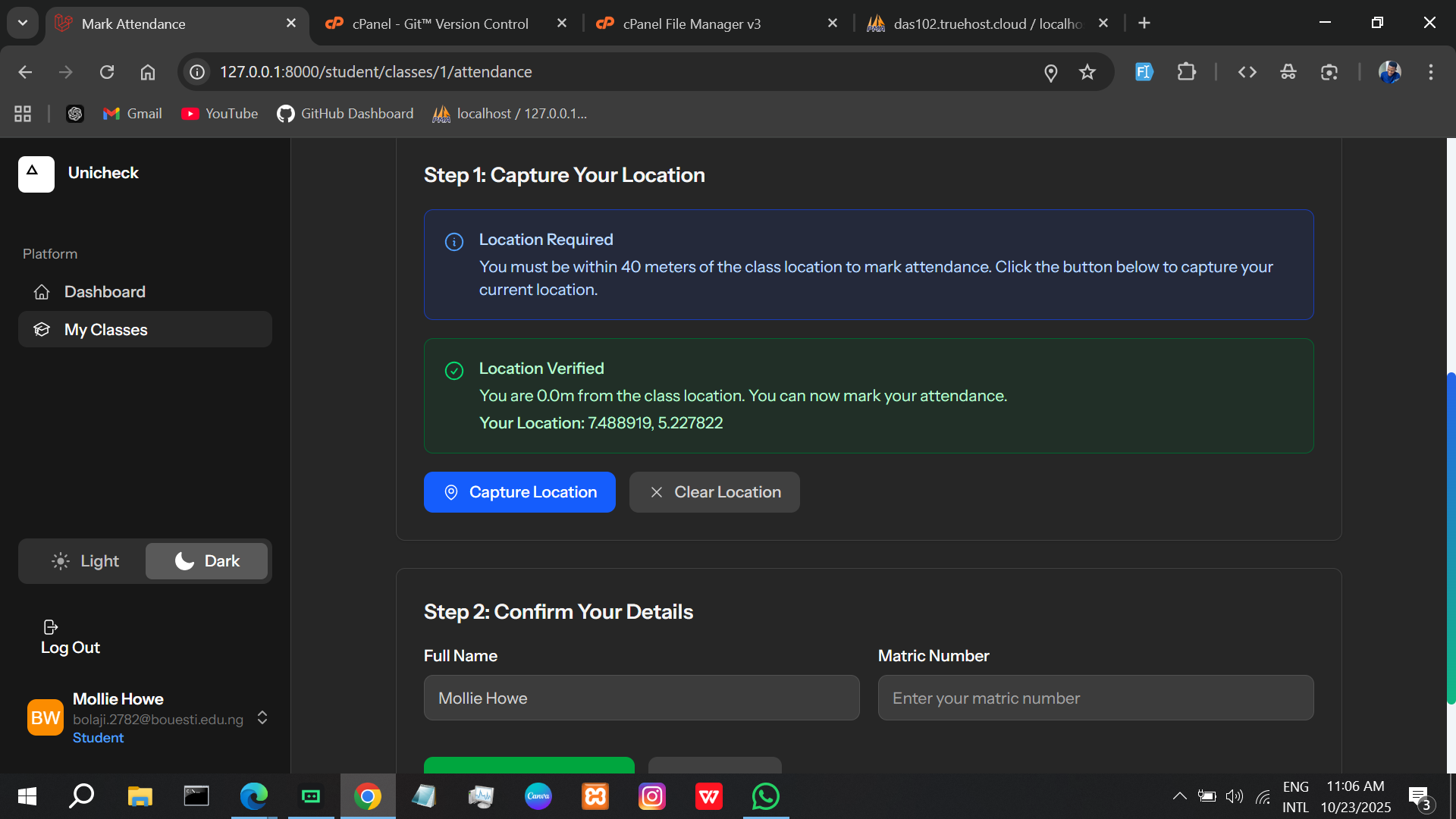1456x819 pixels.
Task: Expand the Mollie Howe user menu
Action: pyautogui.click(x=262, y=717)
